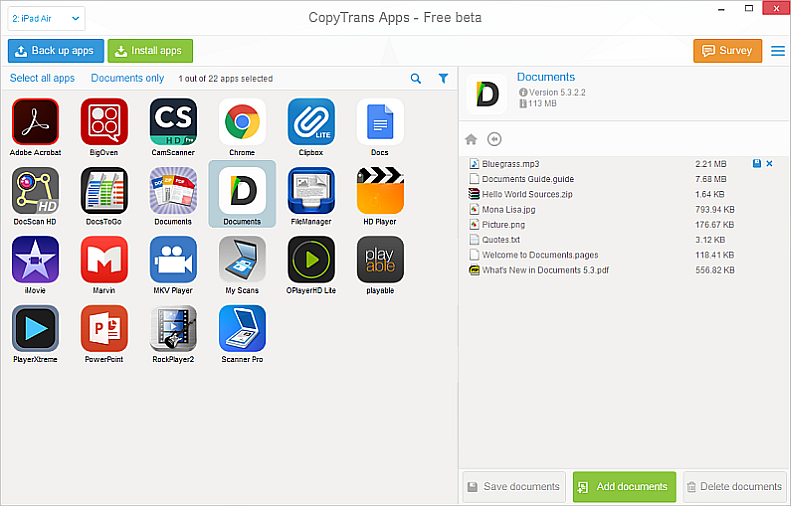Viewport: 791px width, 506px height.
Task: Open the app filter funnel icon
Action: [443, 78]
